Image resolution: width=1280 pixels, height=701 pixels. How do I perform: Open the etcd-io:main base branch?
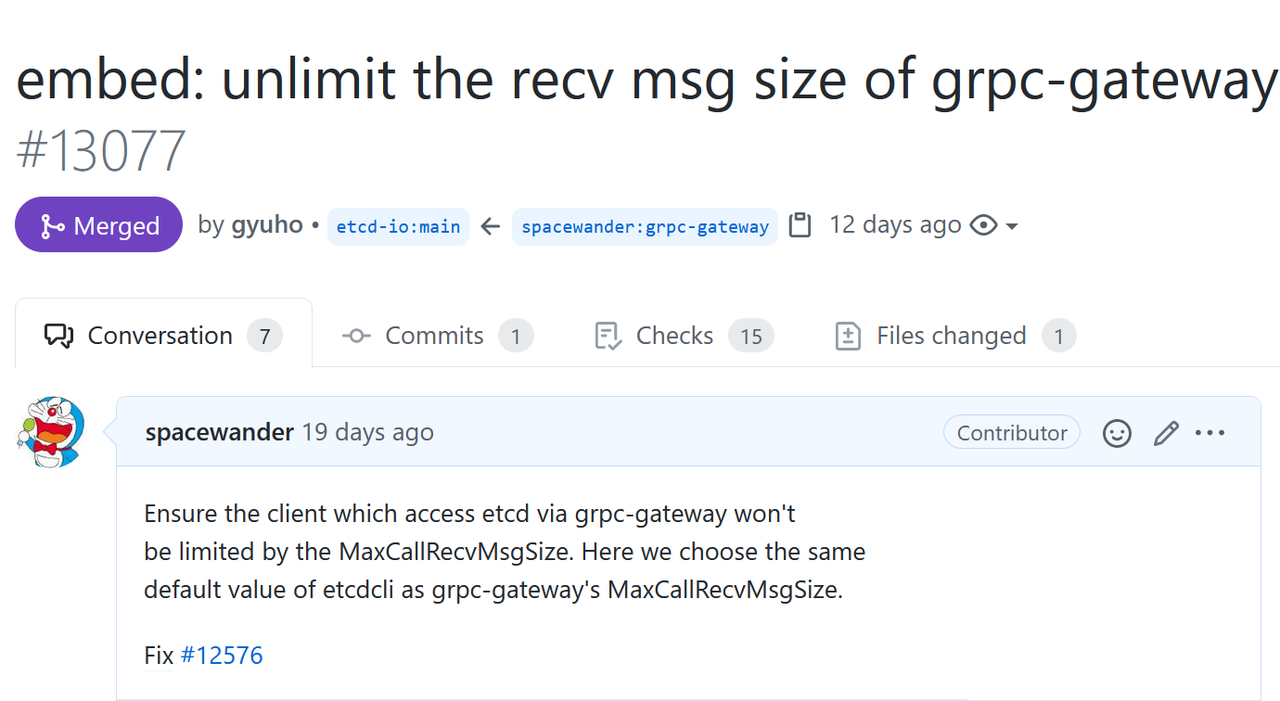click(x=398, y=227)
